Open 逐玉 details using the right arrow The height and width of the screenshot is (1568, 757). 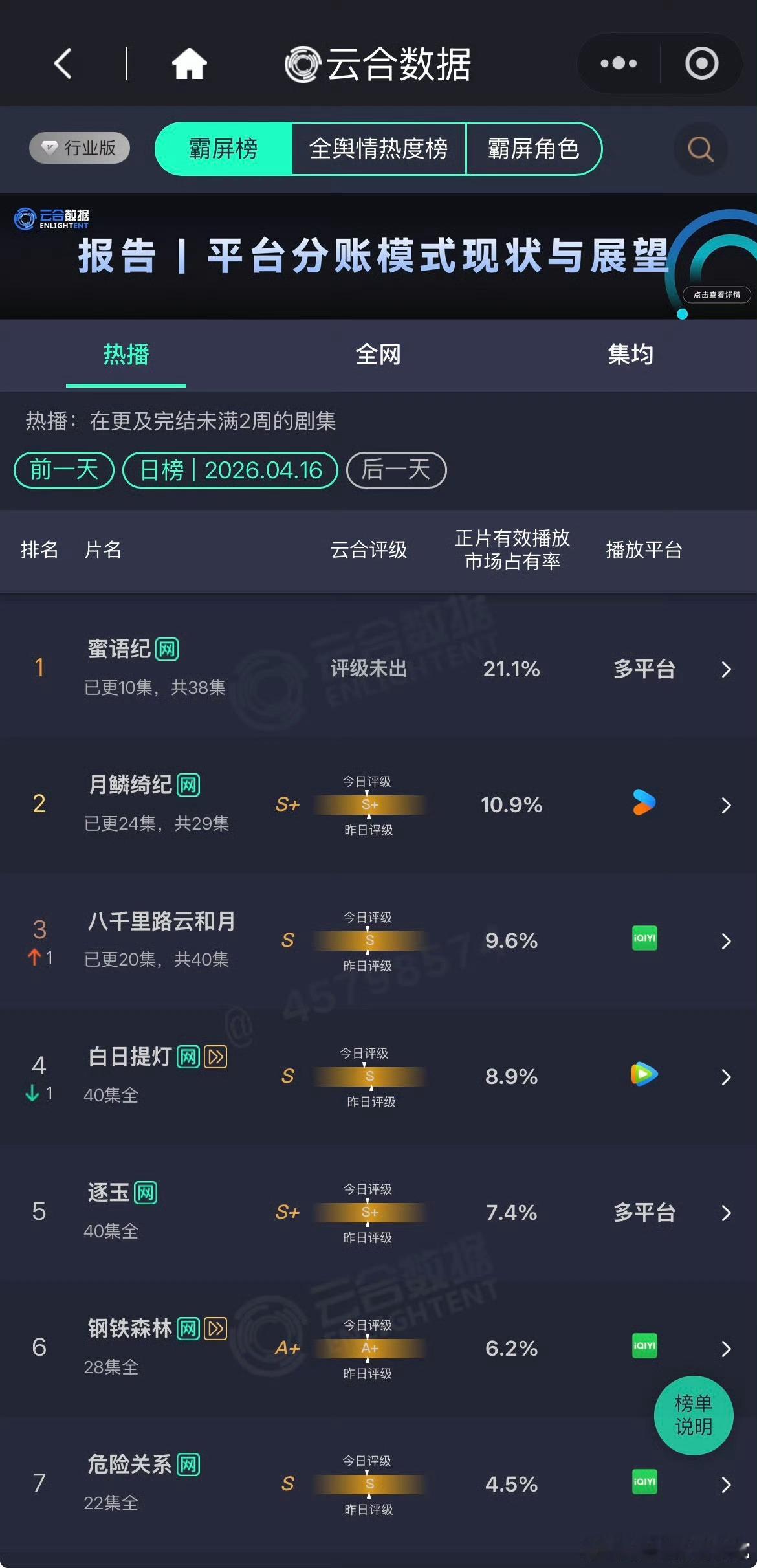pyautogui.click(x=726, y=1213)
